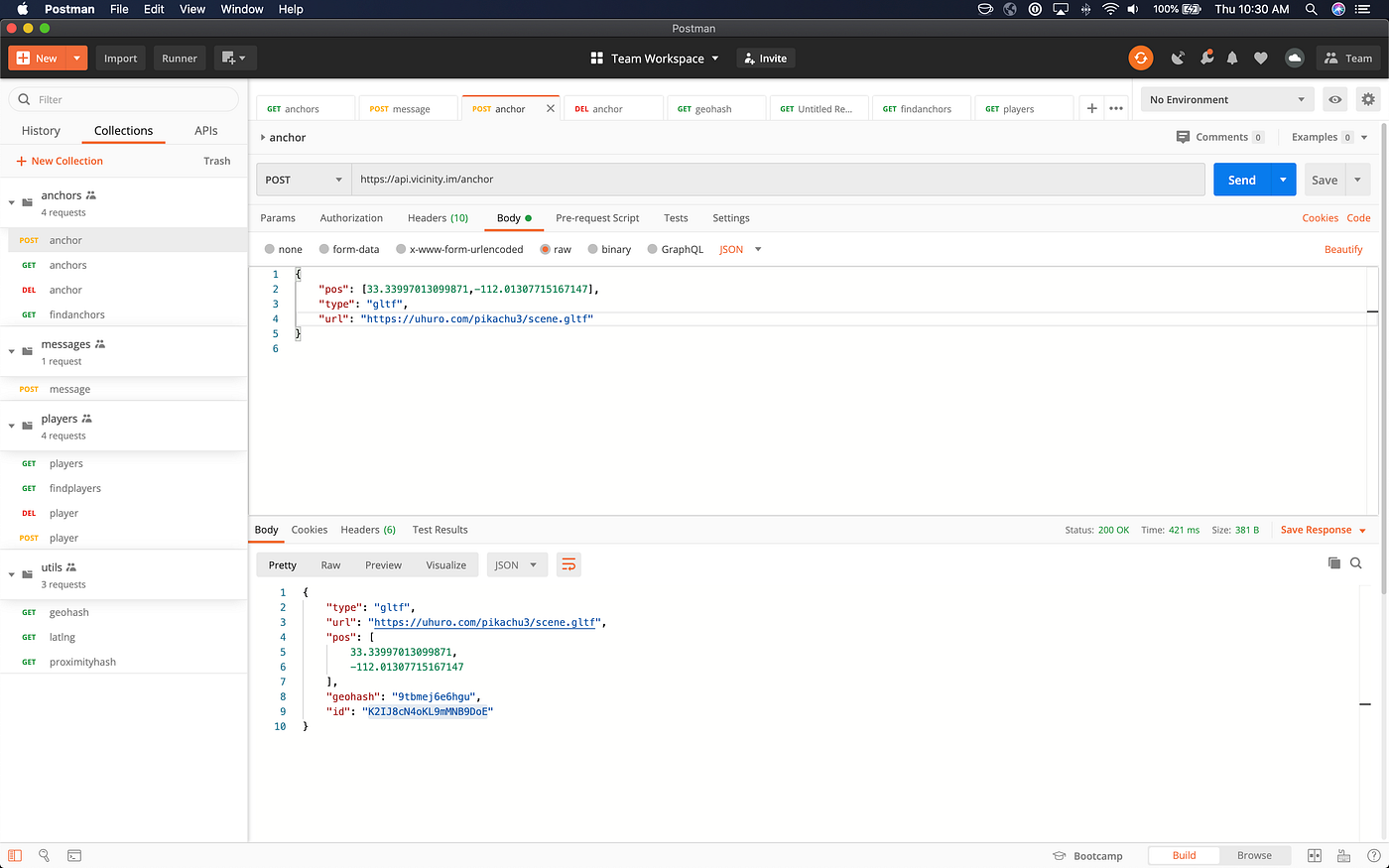Click the Invite button
Screen dimensions: 1389x868
(765, 59)
